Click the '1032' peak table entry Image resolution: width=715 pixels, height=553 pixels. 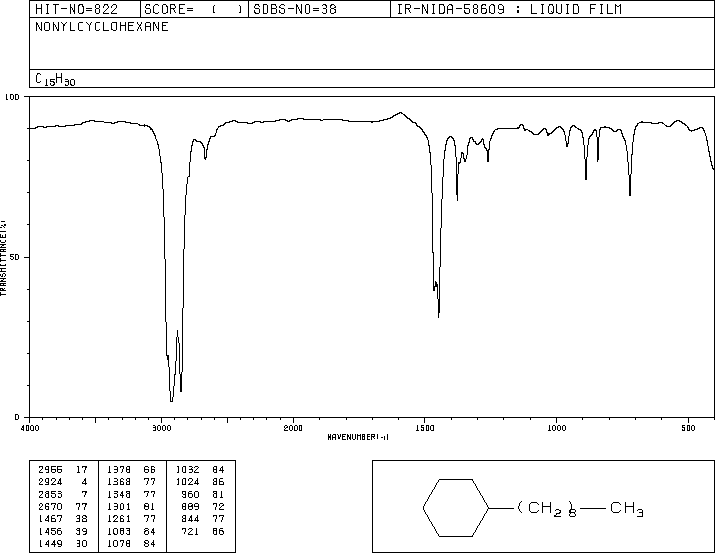click(187, 469)
